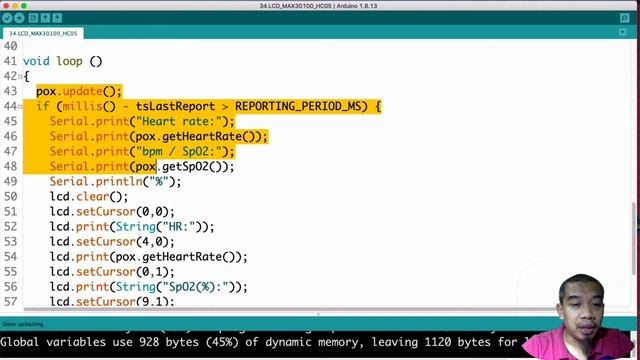Click the string "Heart rate:" on line 45
The height and width of the screenshot is (360, 640).
[x=179, y=121]
